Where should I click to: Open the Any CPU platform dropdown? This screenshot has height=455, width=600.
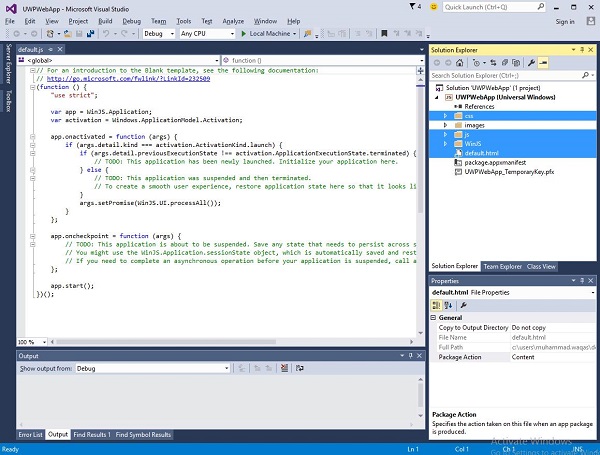(x=204, y=34)
